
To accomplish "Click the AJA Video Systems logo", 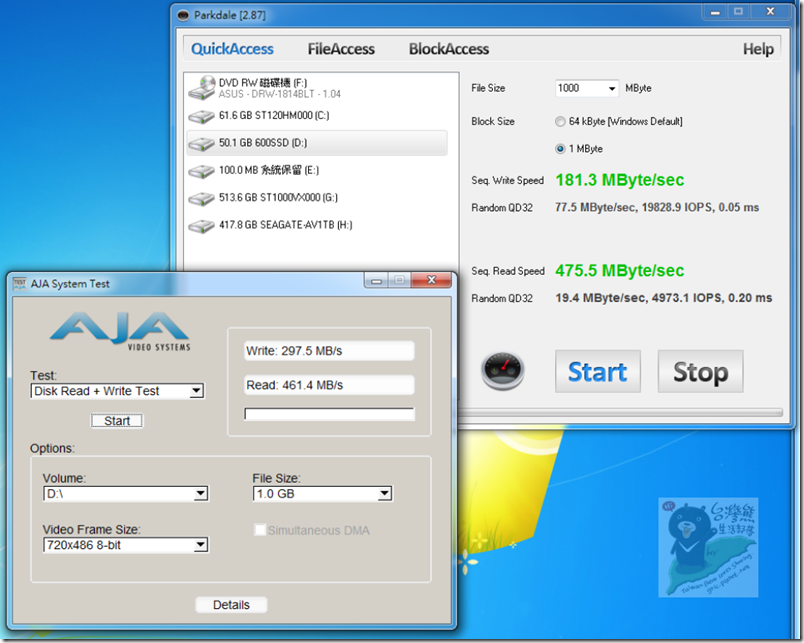I will [120, 331].
